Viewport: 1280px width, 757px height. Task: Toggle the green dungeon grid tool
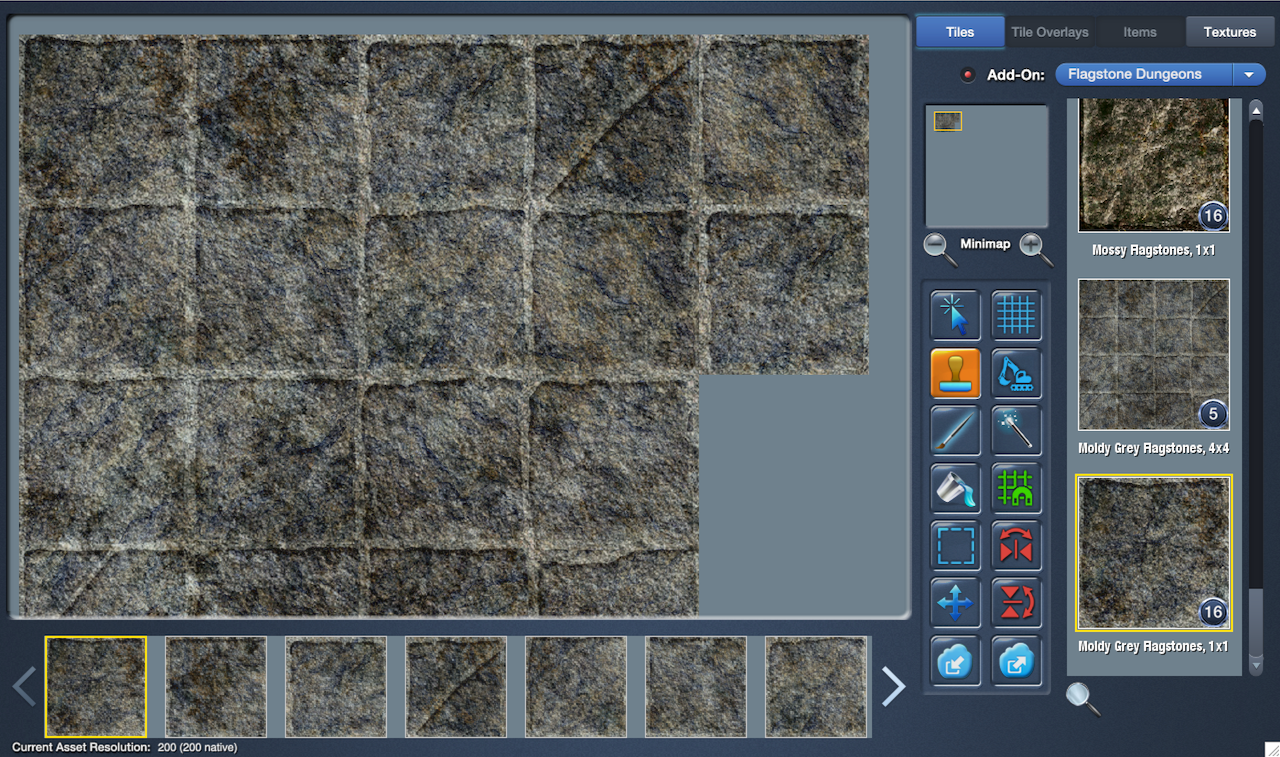(1016, 488)
